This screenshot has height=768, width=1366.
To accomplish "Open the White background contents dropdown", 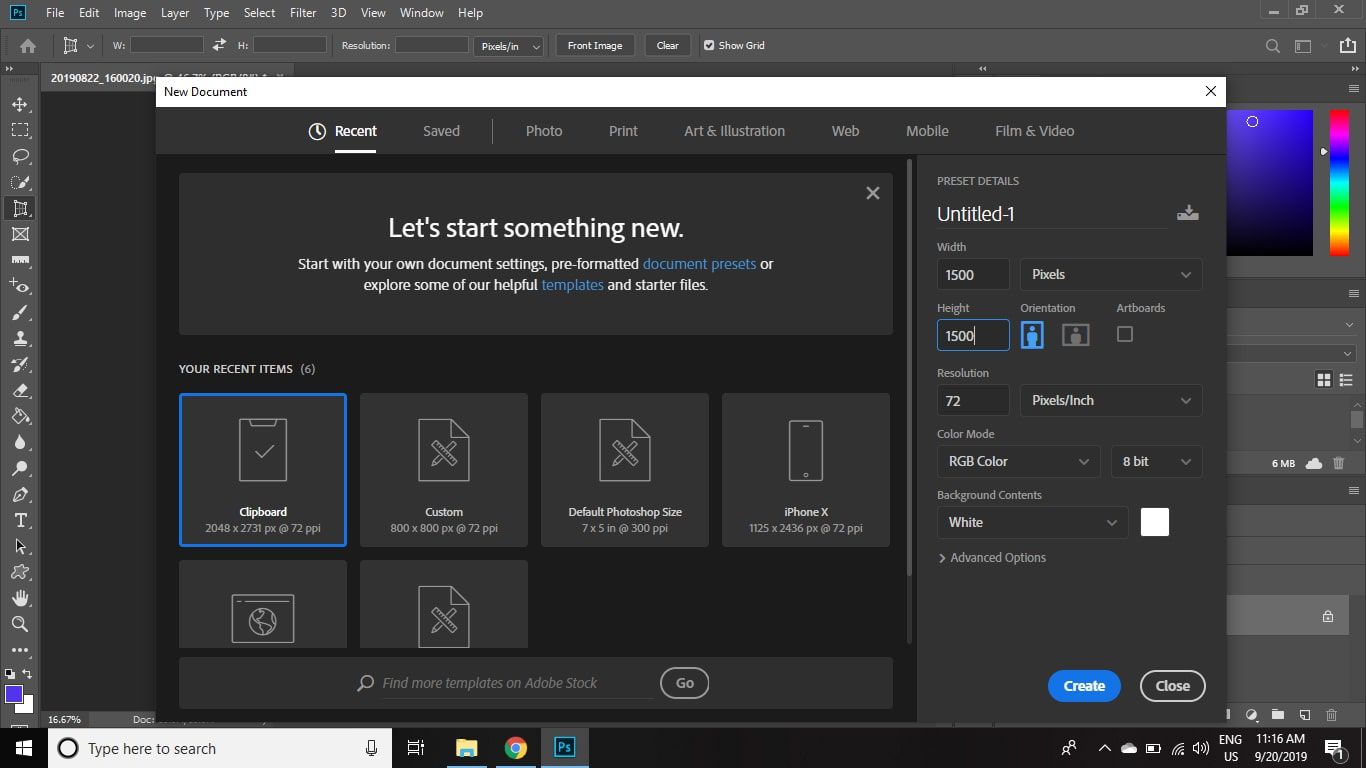I will 1032,522.
